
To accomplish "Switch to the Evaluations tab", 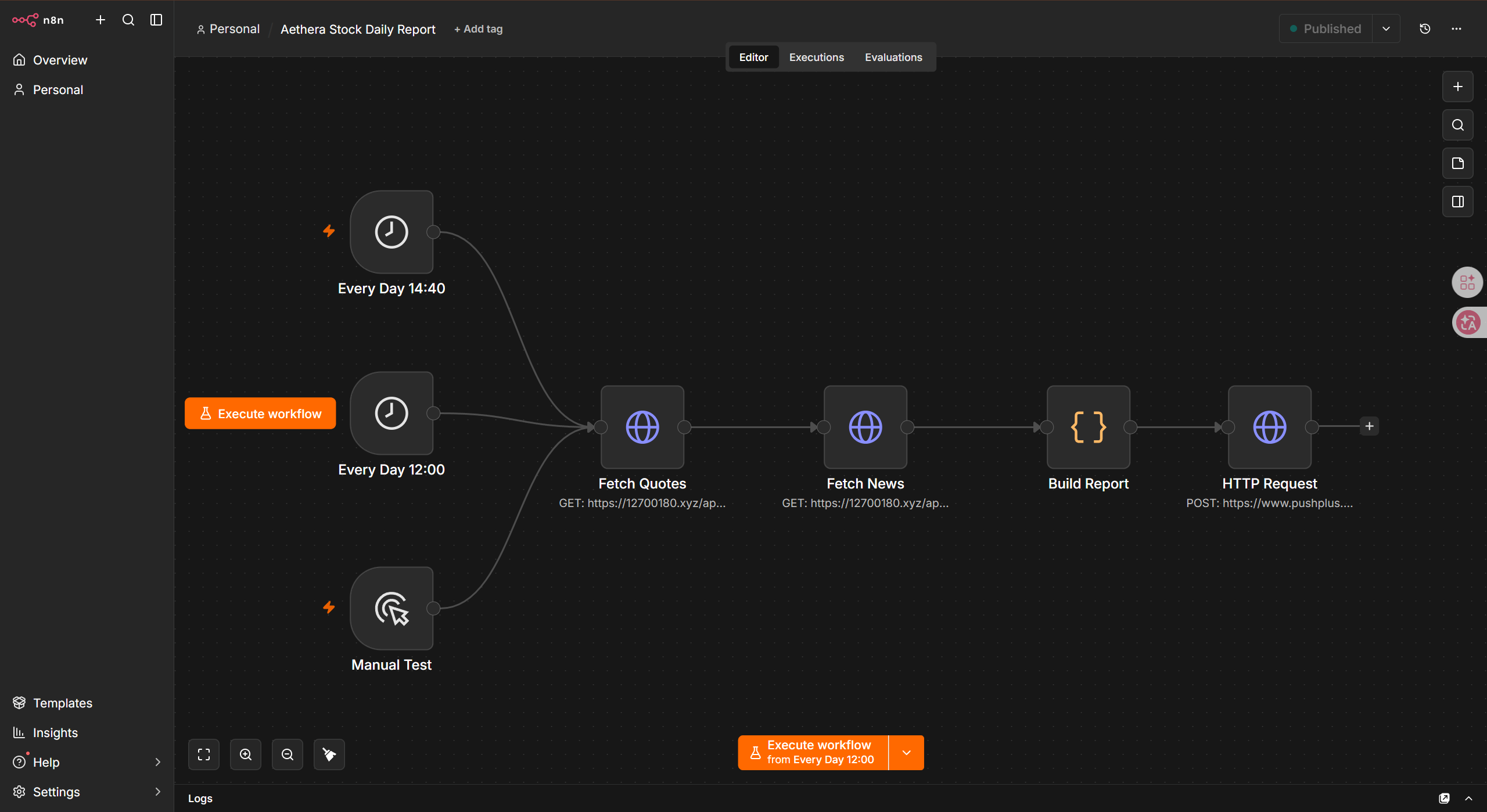I will [893, 57].
